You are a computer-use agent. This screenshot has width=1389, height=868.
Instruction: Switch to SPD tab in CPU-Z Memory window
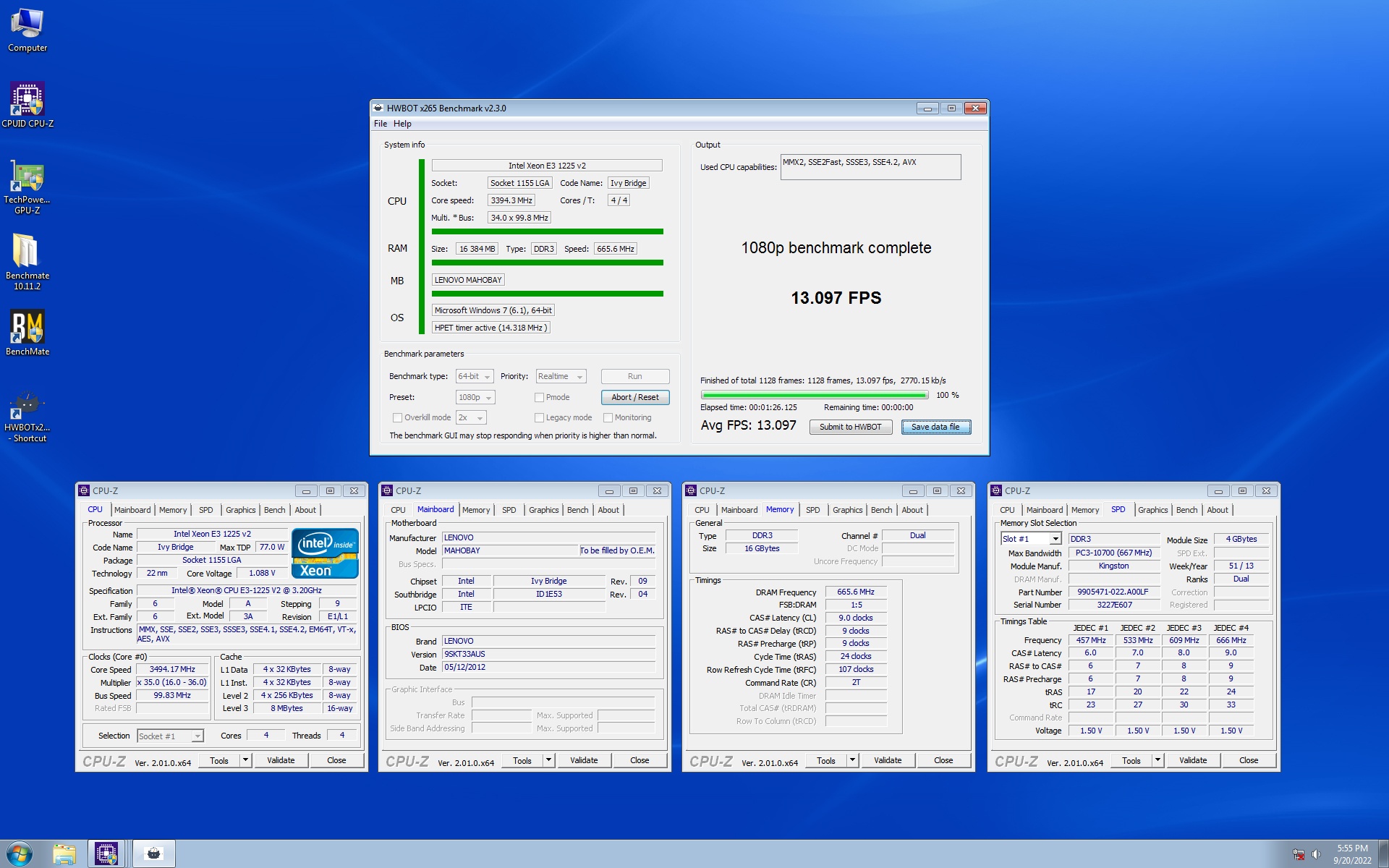pos(813,510)
